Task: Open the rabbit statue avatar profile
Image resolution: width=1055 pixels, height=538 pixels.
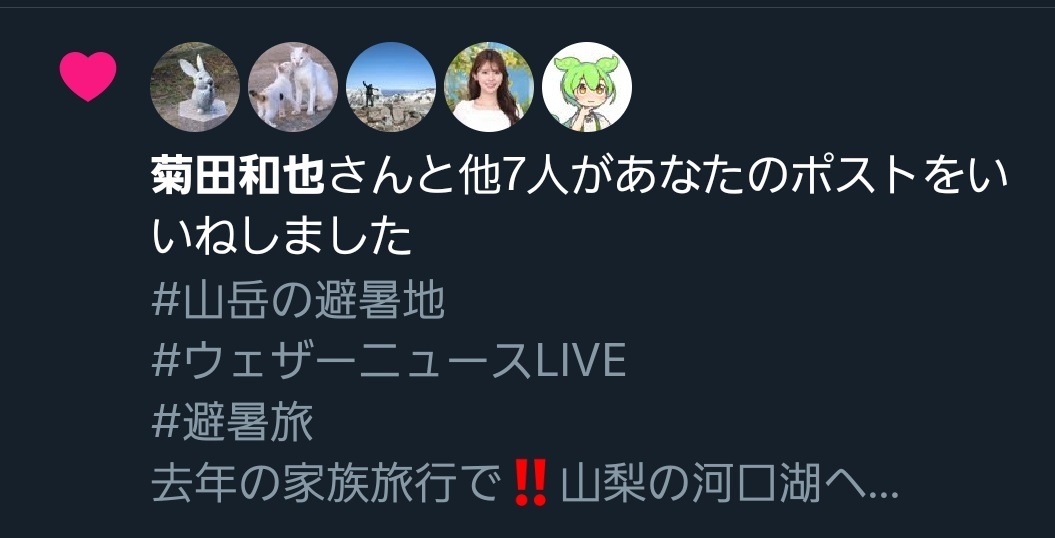Action: 194,87
